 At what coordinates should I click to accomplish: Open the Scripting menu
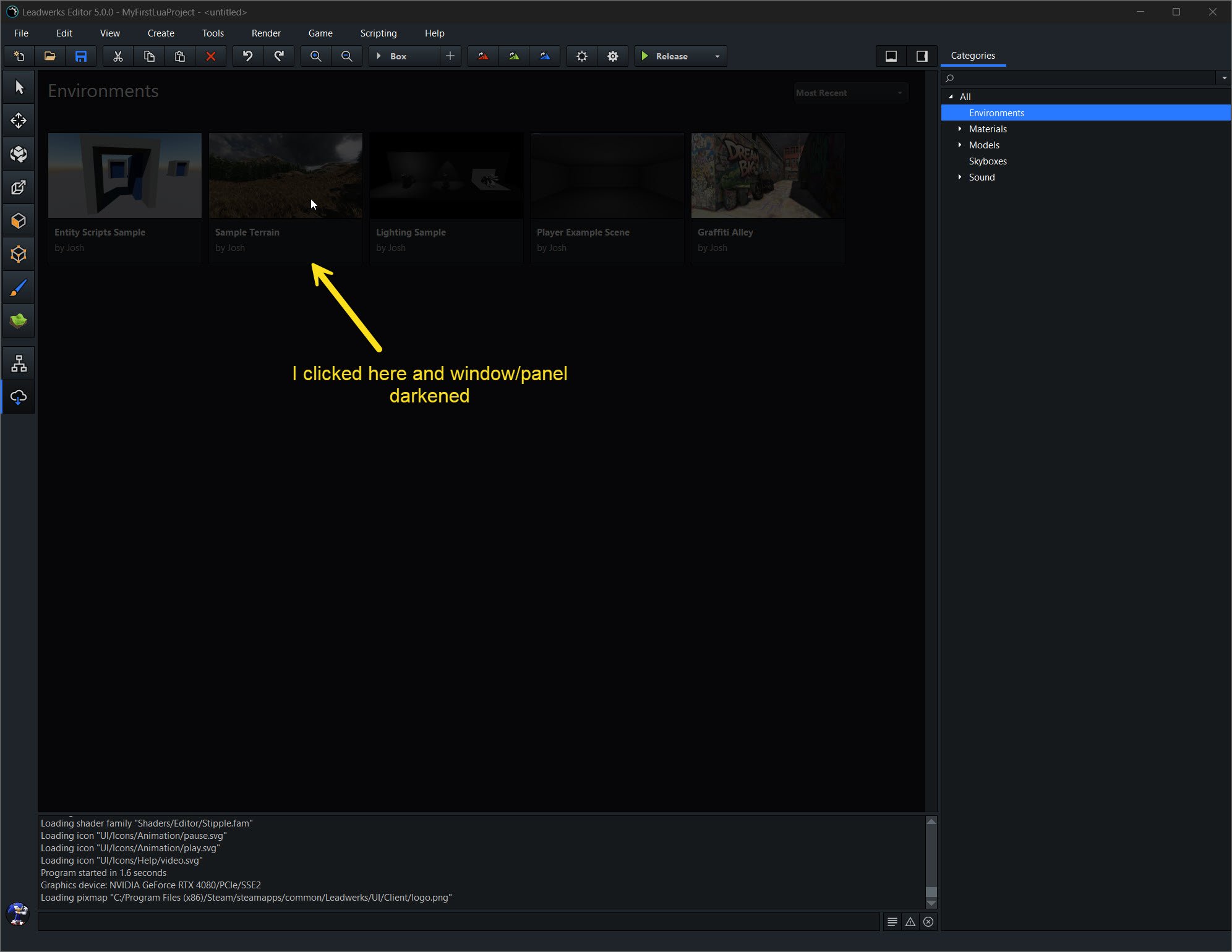click(x=378, y=33)
